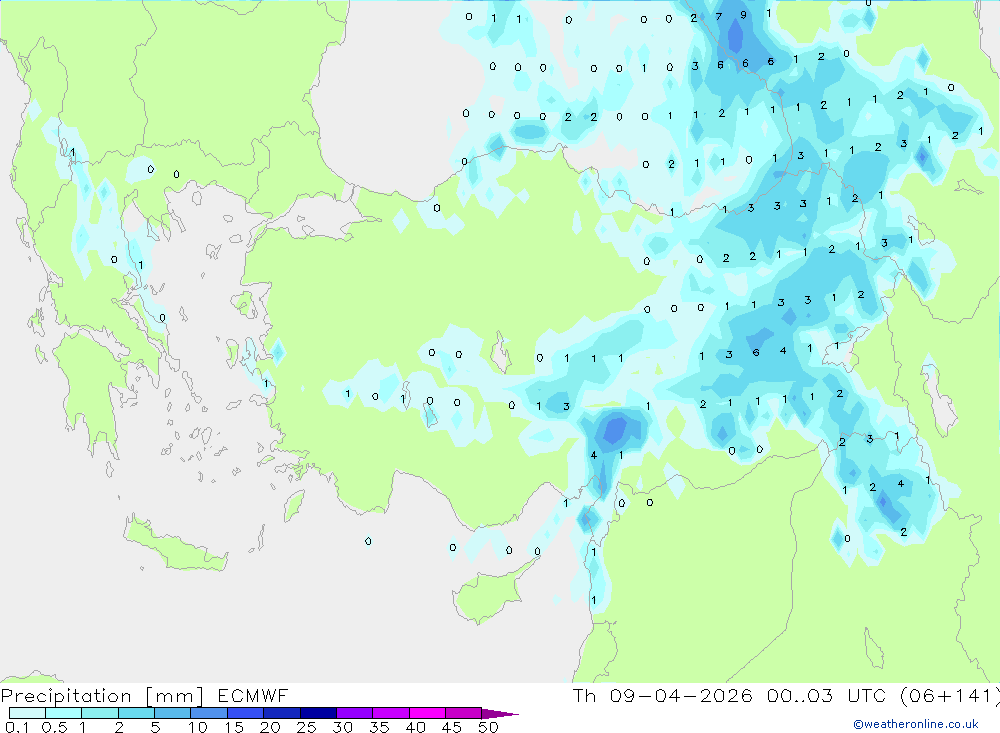Click the 'Precipitation' title word
The width and height of the screenshot is (1000, 733).
(x=66, y=696)
